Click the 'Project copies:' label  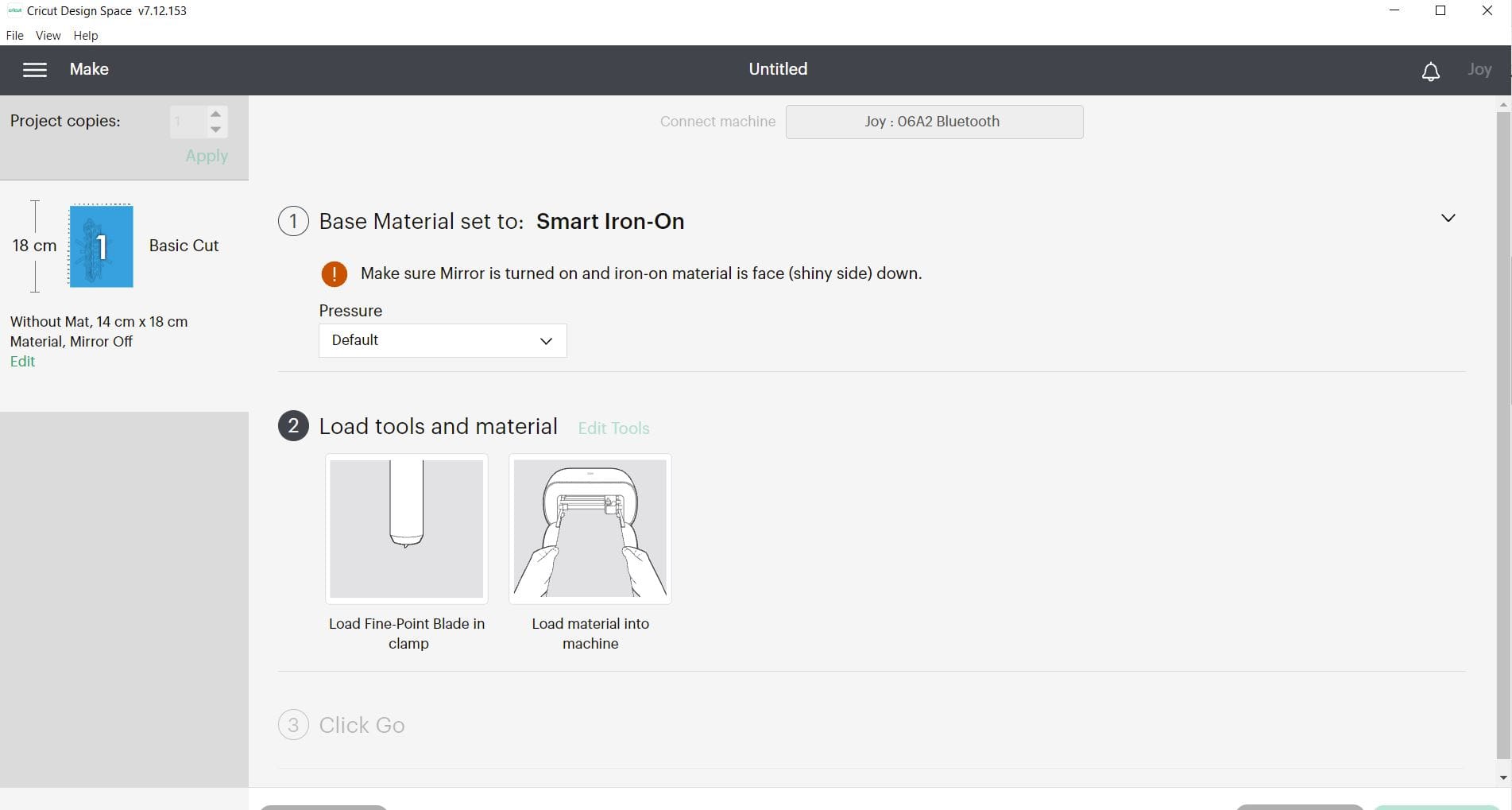pyautogui.click(x=65, y=121)
